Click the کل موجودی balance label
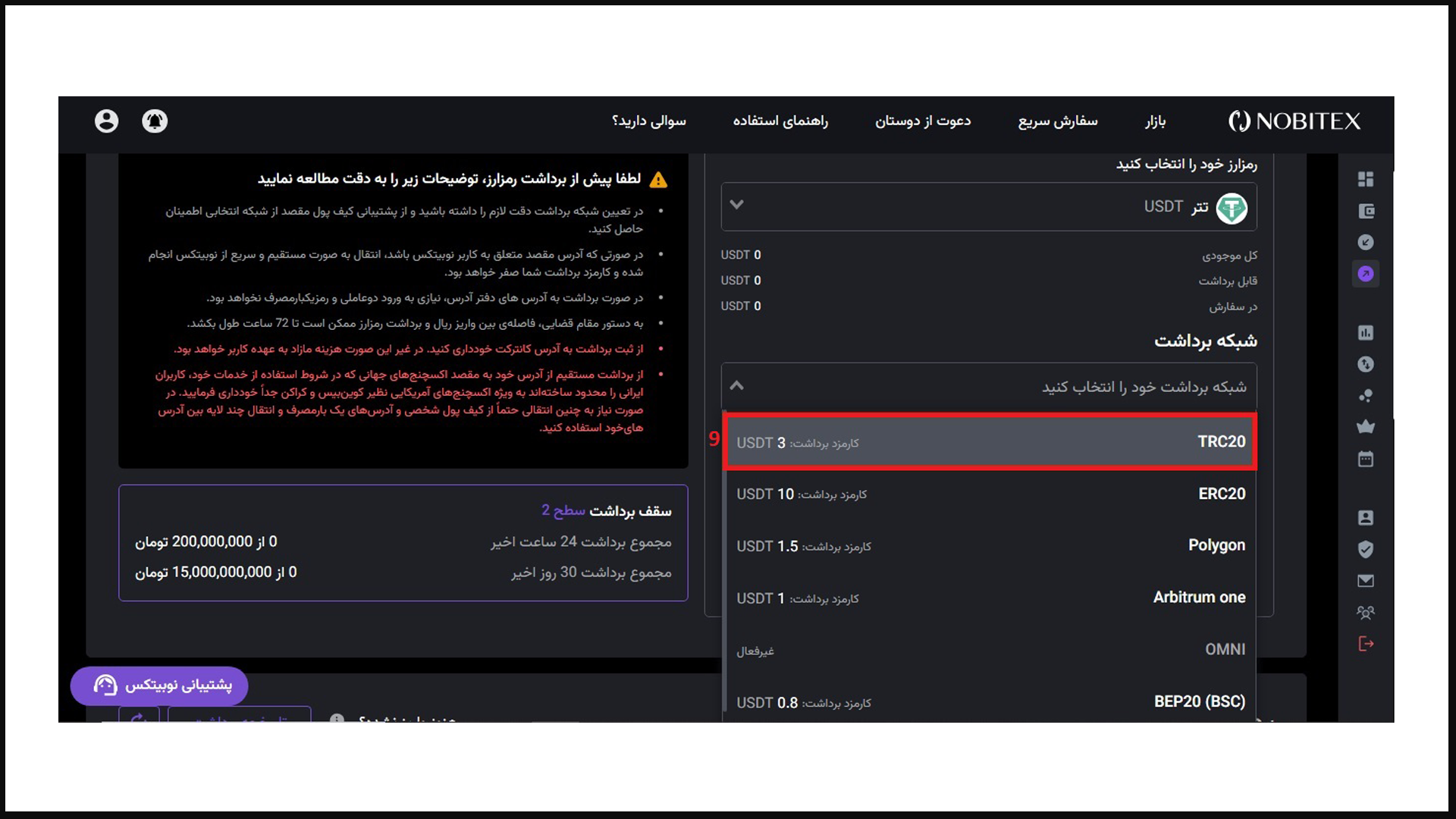 1229,256
